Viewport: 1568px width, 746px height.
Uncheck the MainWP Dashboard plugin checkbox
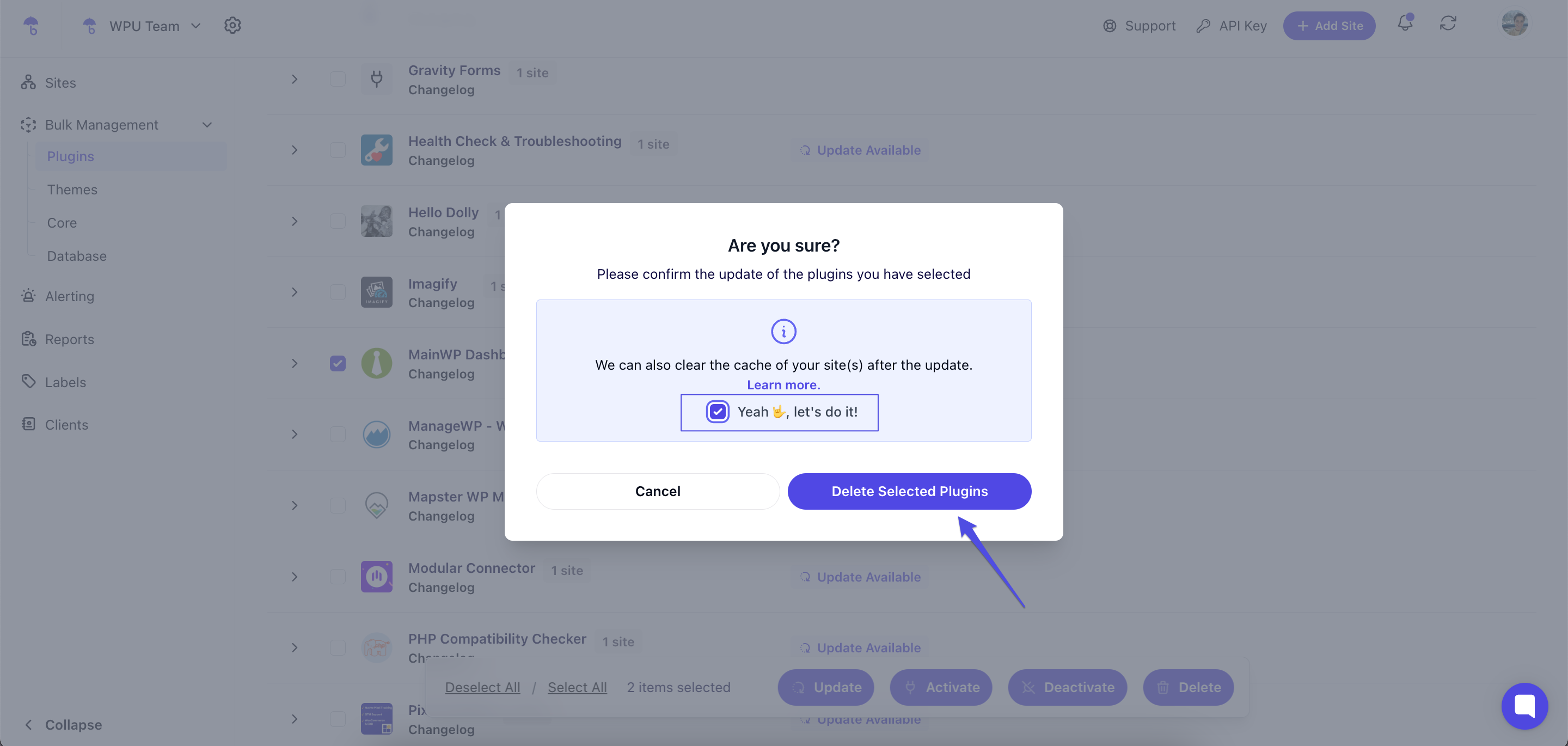[337, 364]
